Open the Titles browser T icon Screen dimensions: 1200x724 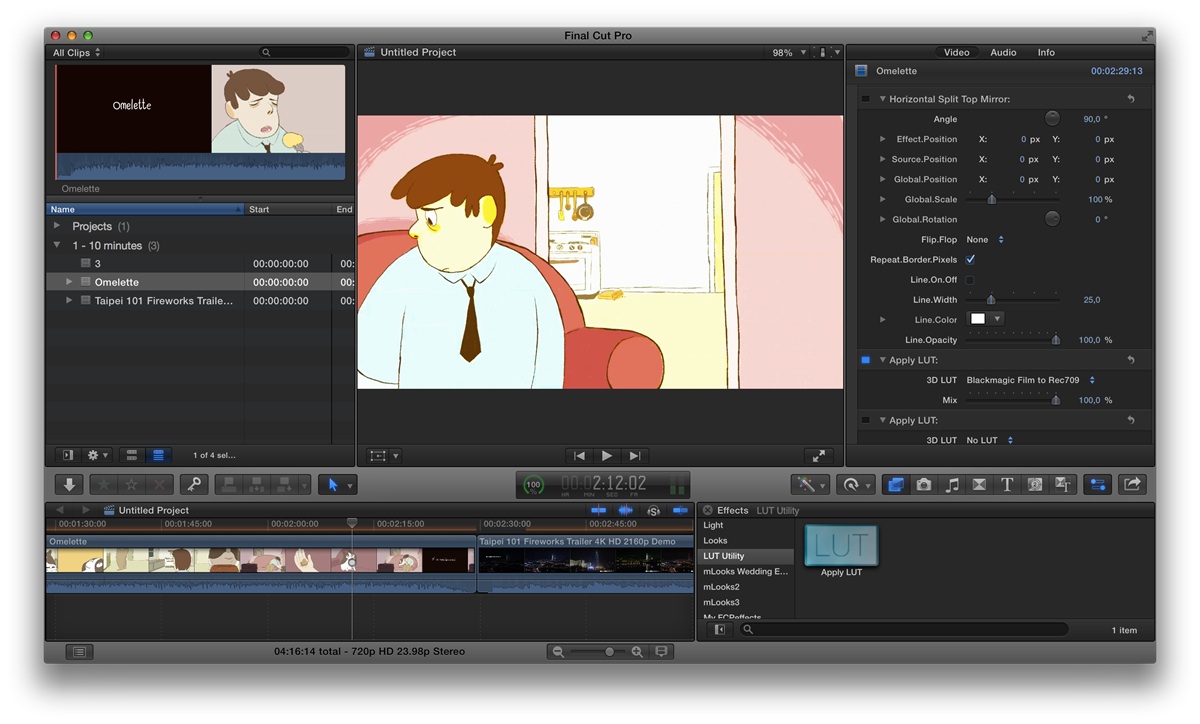point(1007,484)
